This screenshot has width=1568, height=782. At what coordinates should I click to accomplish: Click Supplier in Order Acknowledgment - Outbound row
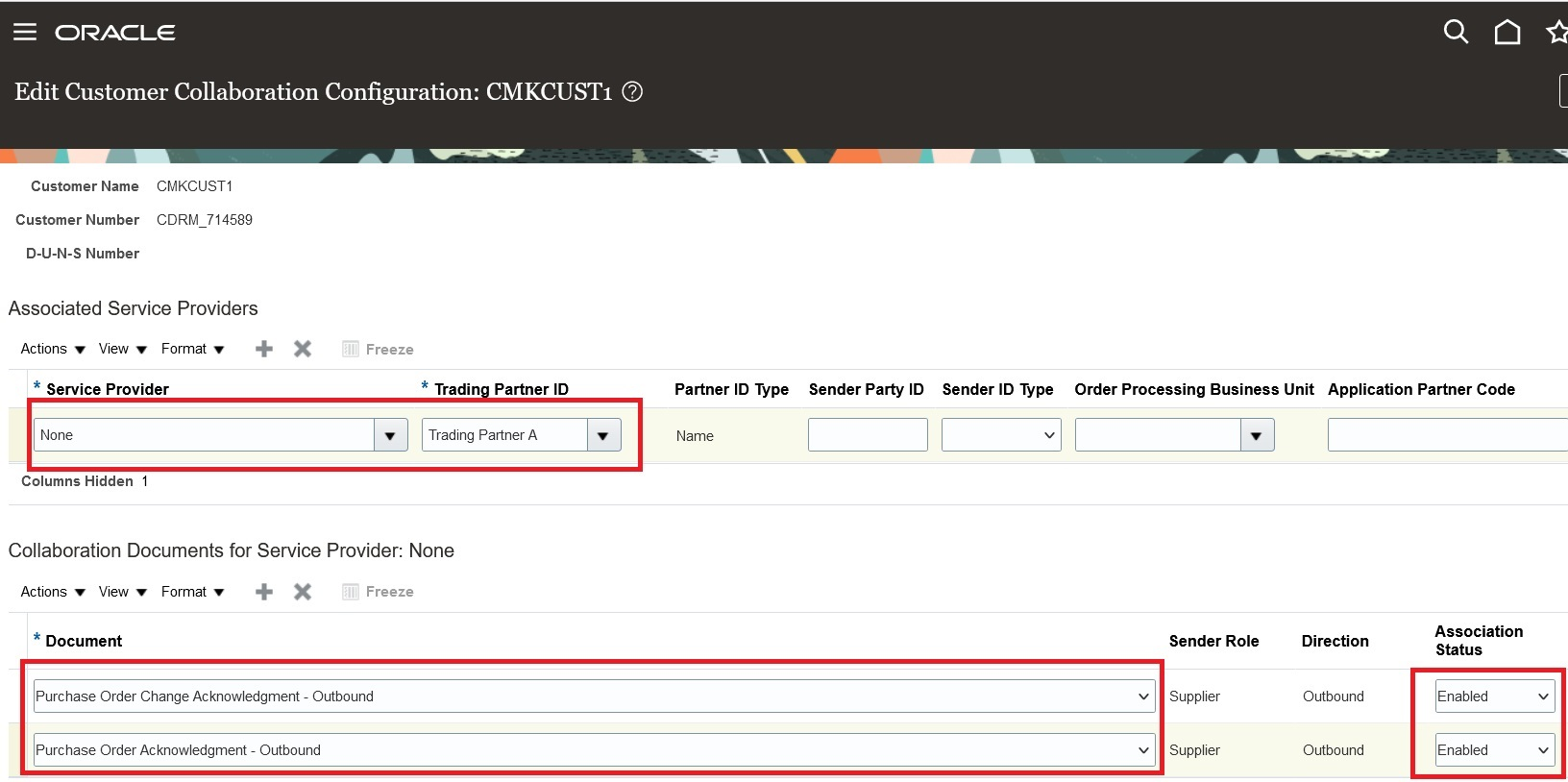pyautogui.click(x=1194, y=750)
